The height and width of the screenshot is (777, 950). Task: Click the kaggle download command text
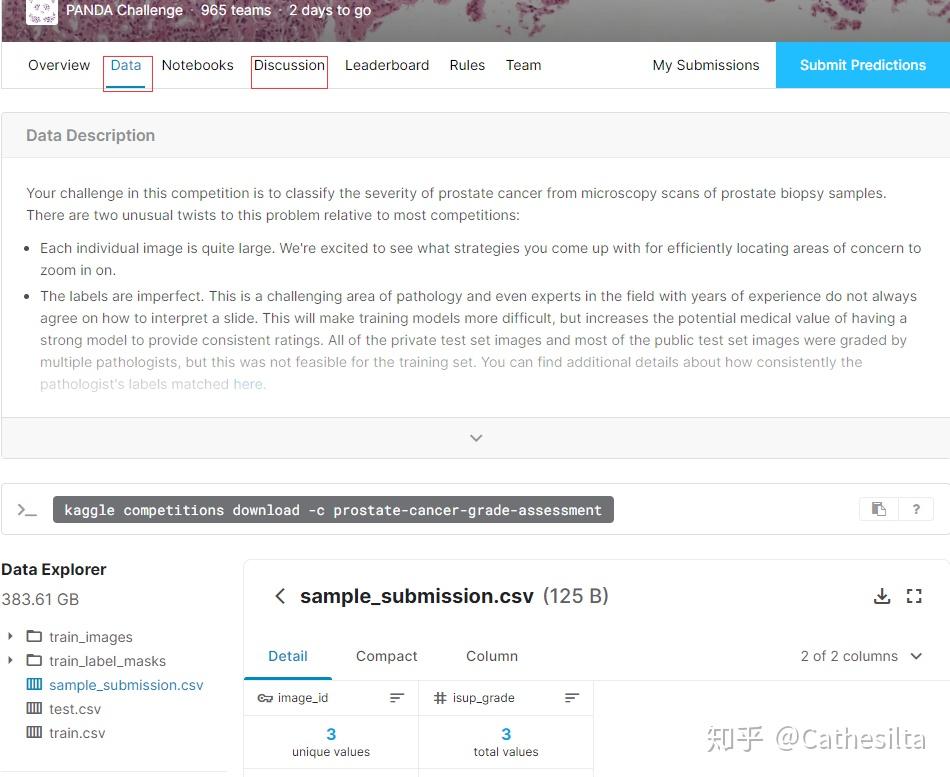333,510
